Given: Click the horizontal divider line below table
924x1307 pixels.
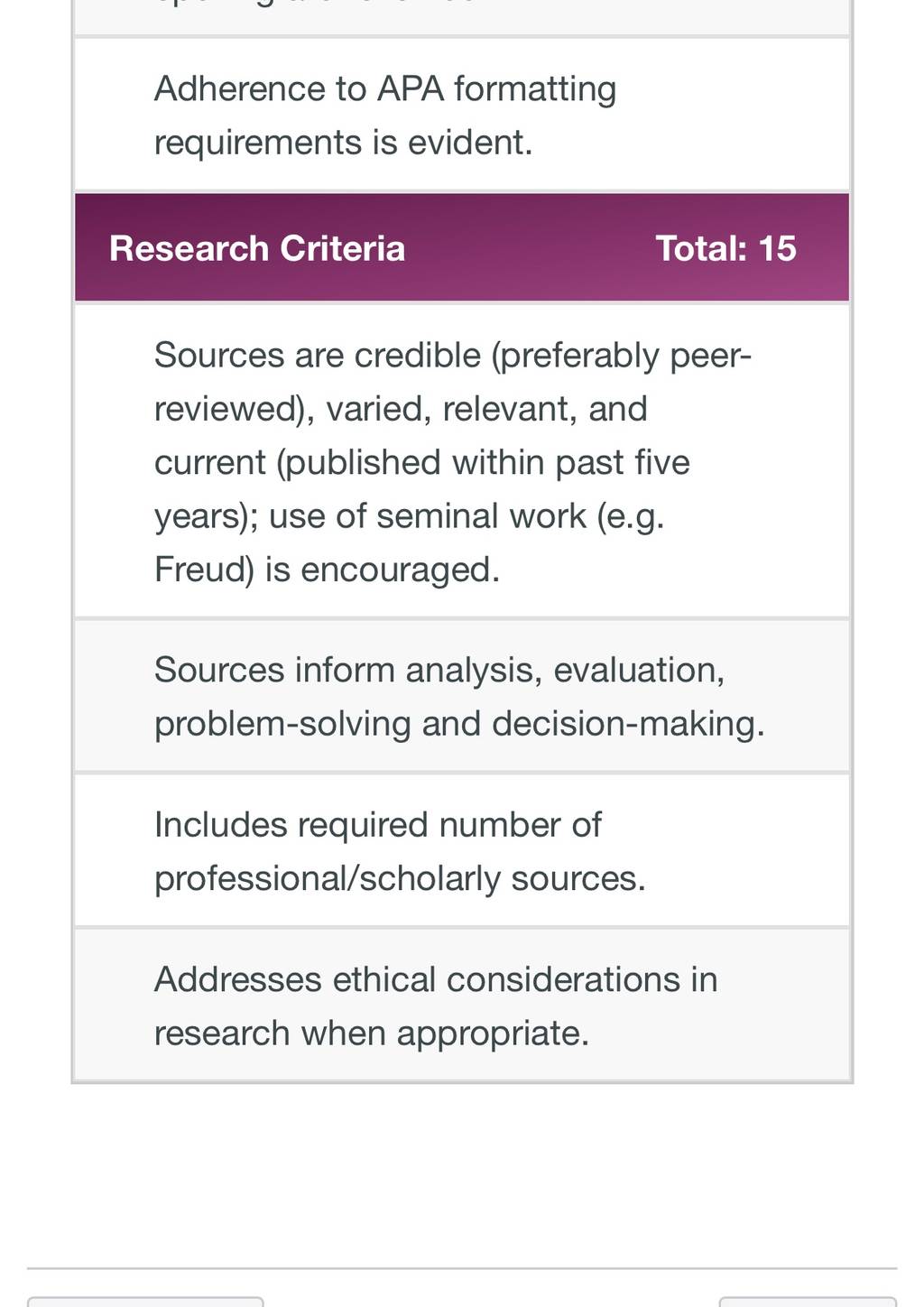Looking at the screenshot, I should [462, 1268].
